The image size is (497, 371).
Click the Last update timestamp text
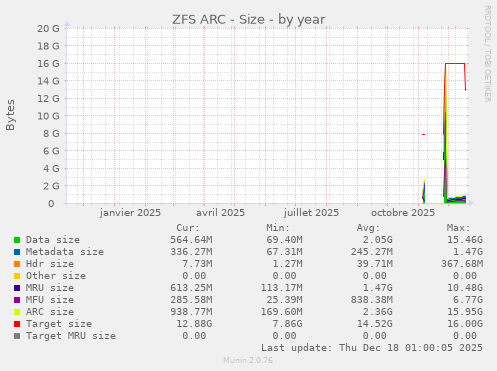point(372,348)
